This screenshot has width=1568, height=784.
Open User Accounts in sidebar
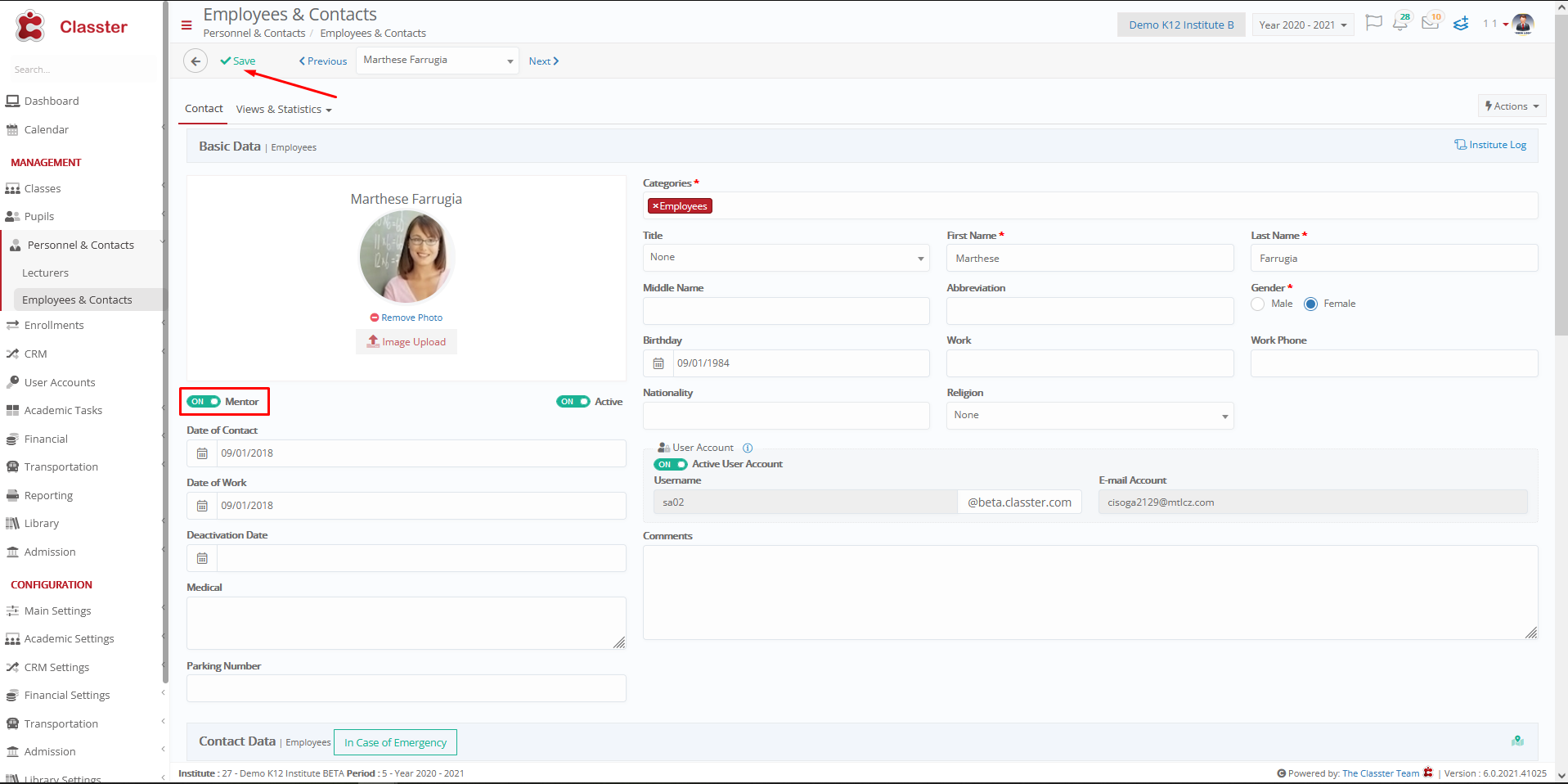coord(60,383)
